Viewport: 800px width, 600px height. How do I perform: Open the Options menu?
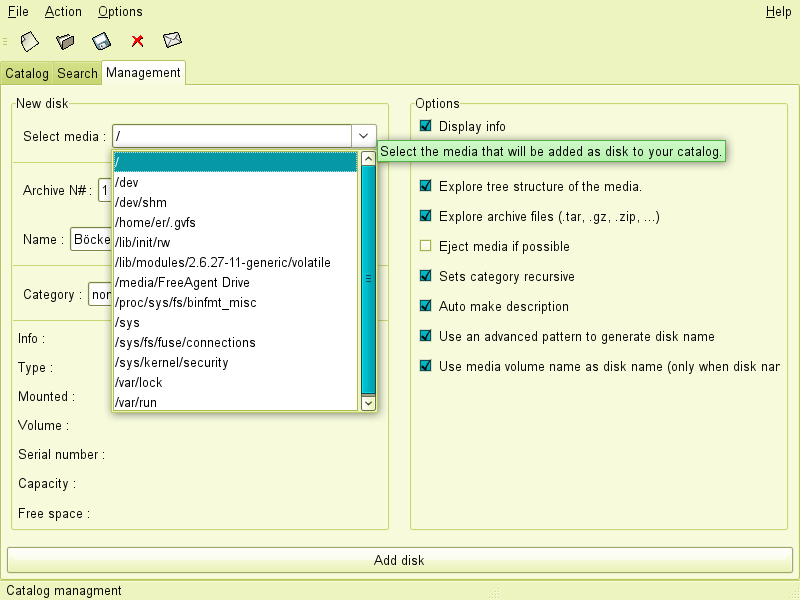(120, 11)
